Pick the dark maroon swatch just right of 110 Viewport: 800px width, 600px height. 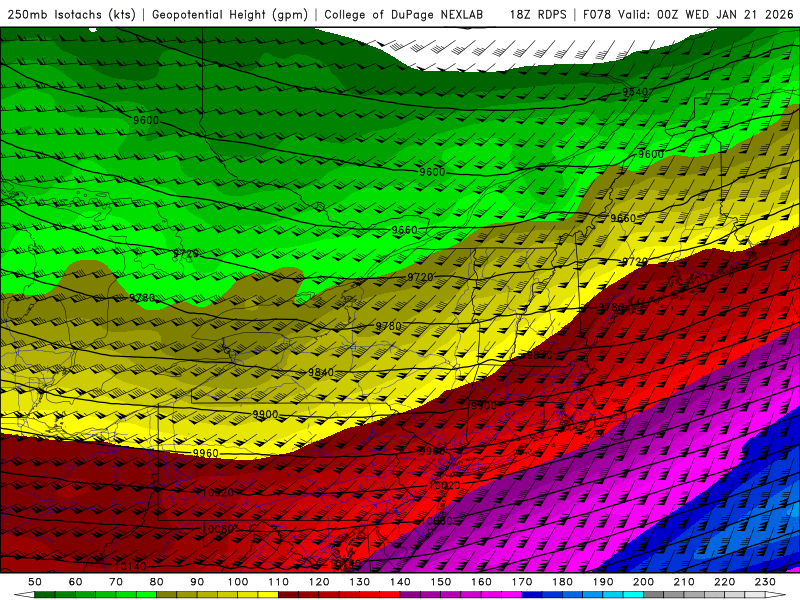[288, 595]
